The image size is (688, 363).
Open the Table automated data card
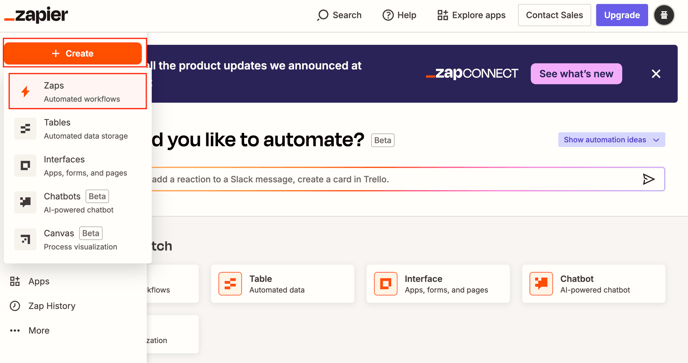283,284
